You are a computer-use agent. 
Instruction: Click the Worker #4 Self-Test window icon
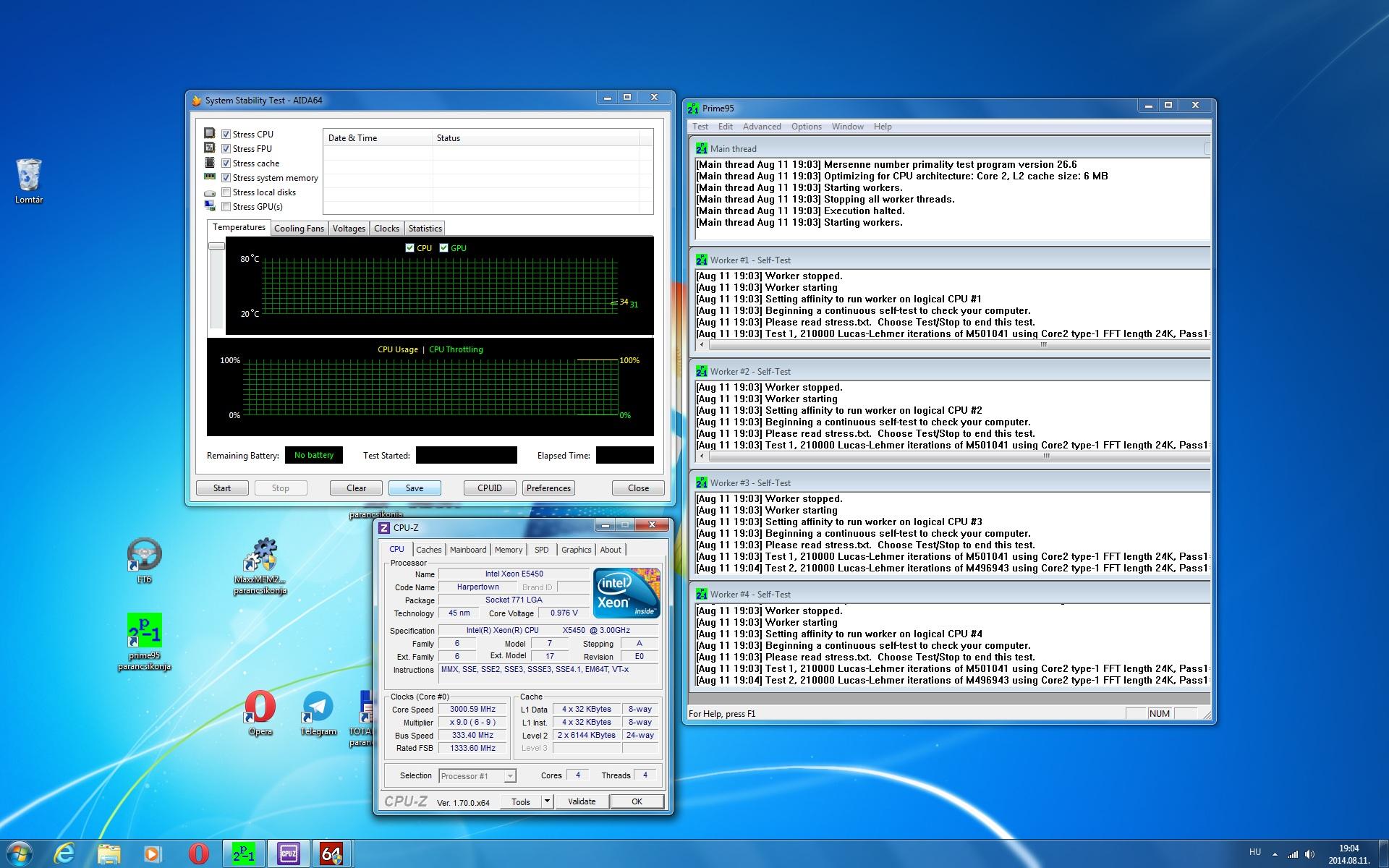pos(701,594)
